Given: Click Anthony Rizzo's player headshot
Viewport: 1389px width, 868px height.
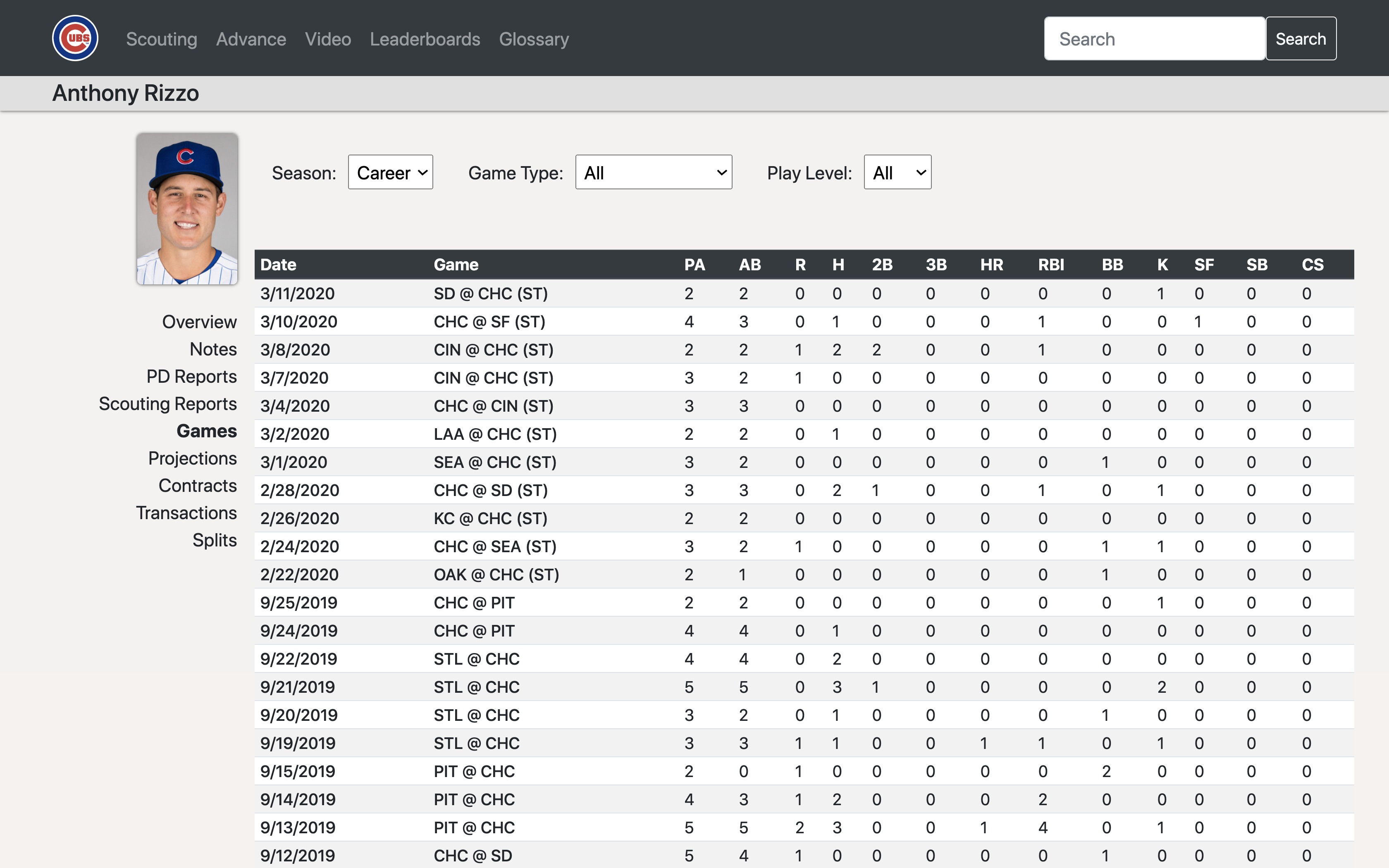Looking at the screenshot, I should (187, 209).
